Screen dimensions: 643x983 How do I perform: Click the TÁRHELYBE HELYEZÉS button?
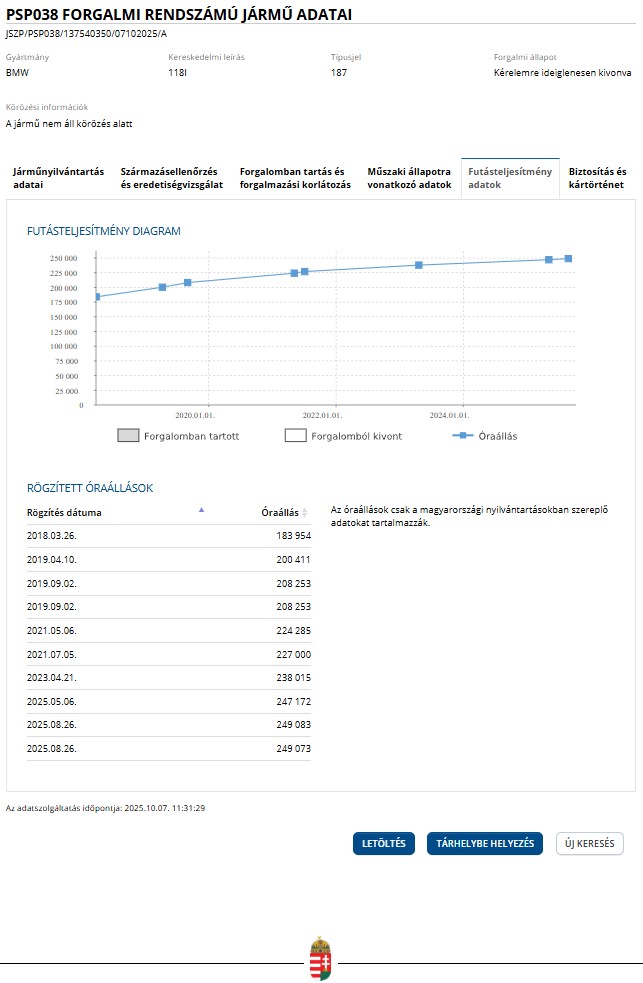485,844
